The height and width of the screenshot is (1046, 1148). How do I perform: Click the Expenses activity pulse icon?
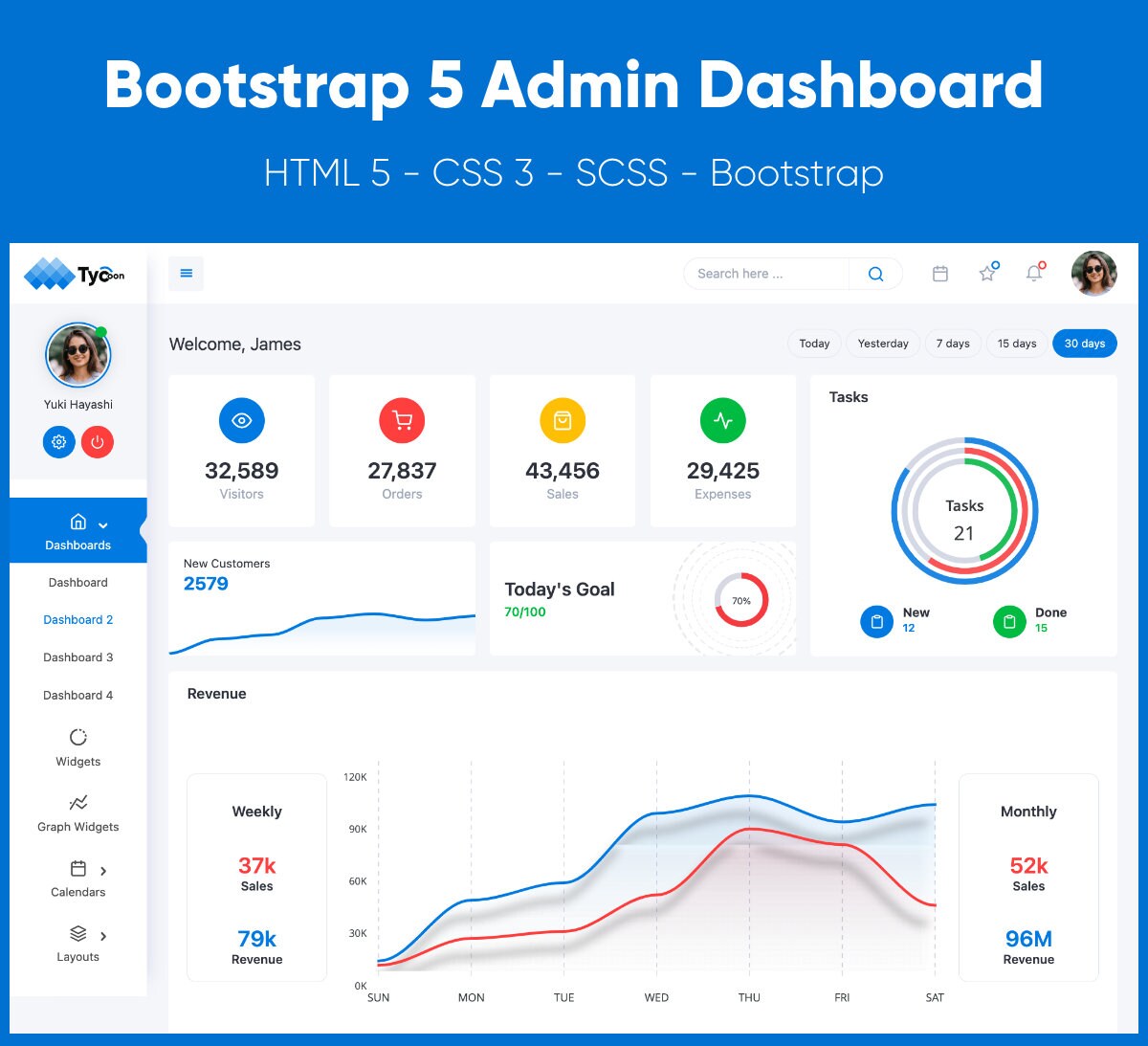pyautogui.click(x=722, y=420)
